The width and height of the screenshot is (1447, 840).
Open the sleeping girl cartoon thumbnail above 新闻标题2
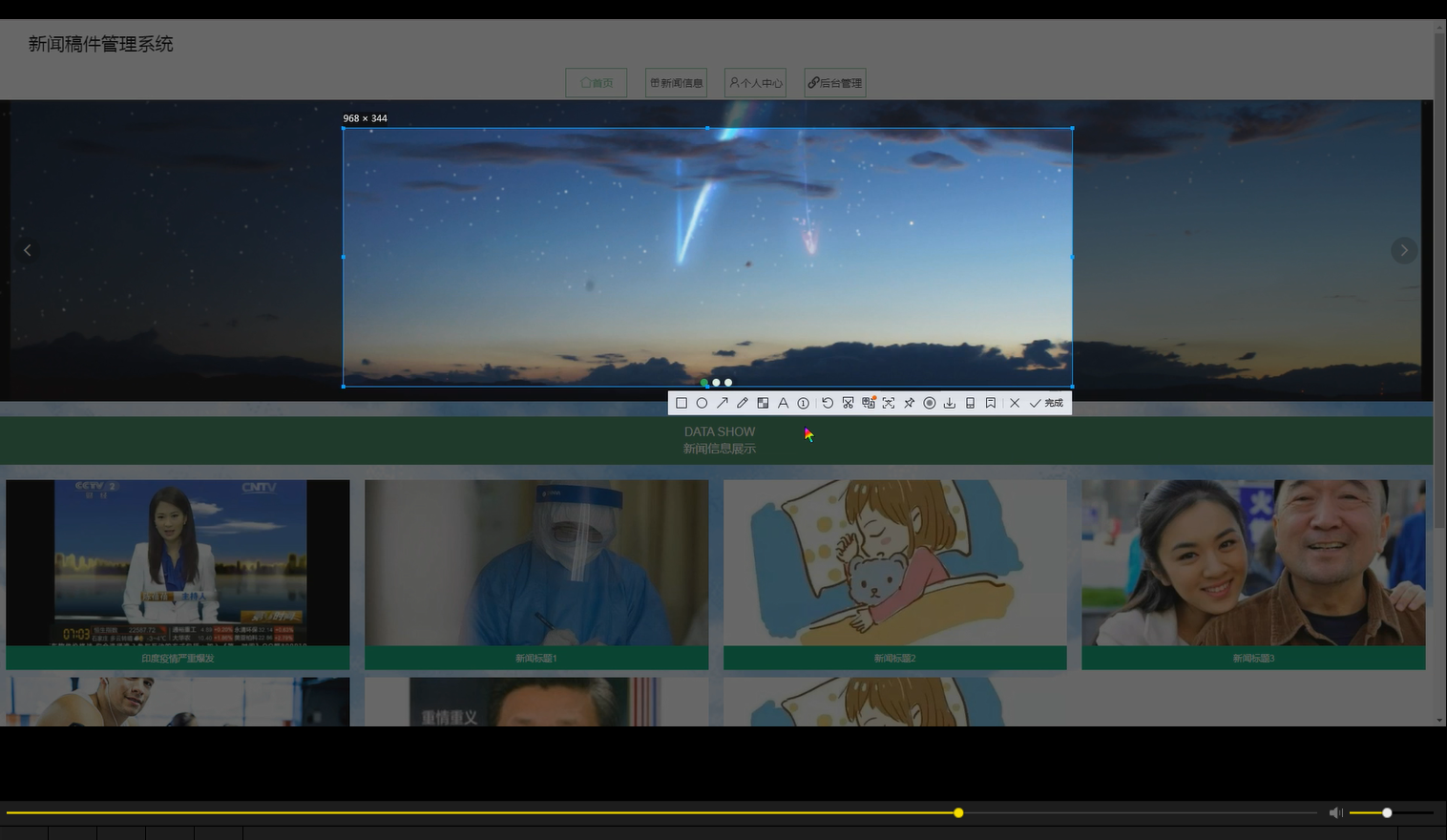pos(895,563)
